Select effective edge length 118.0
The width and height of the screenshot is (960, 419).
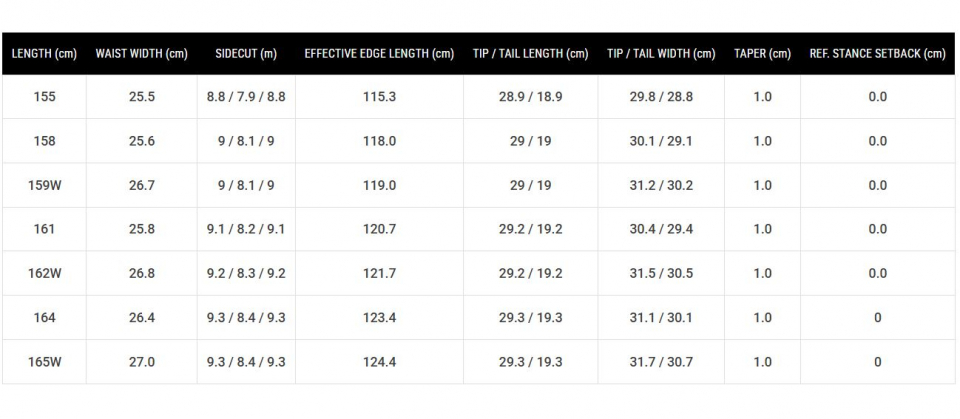click(x=379, y=141)
